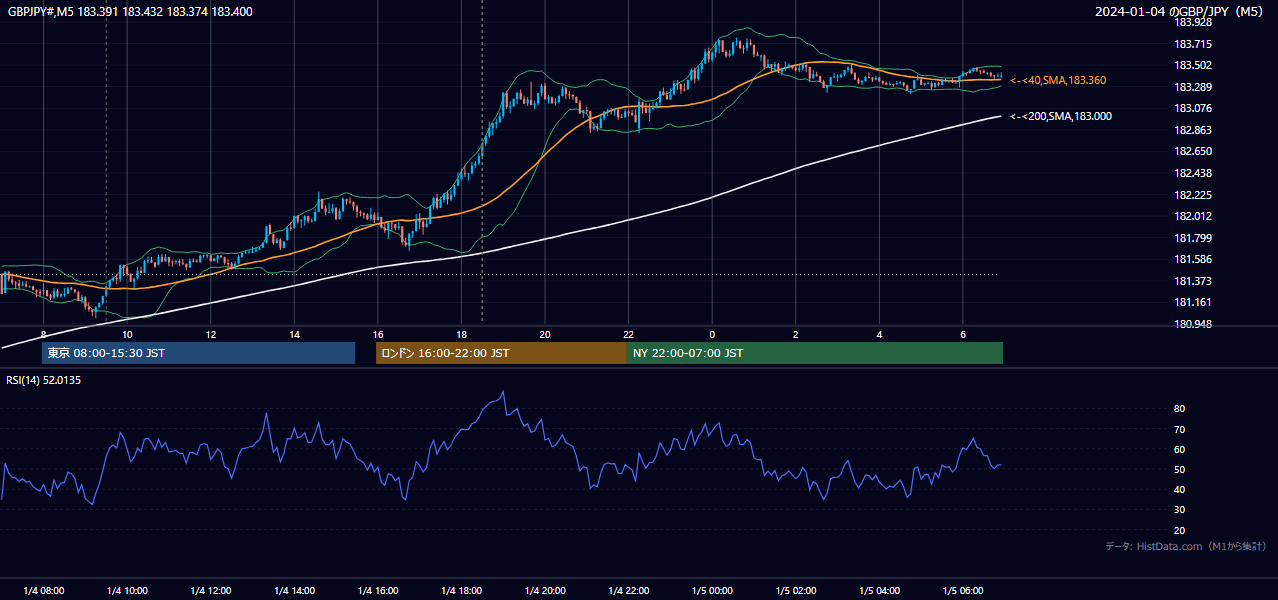Select the 東京 08:00-15:30 JST session bar

point(198,353)
